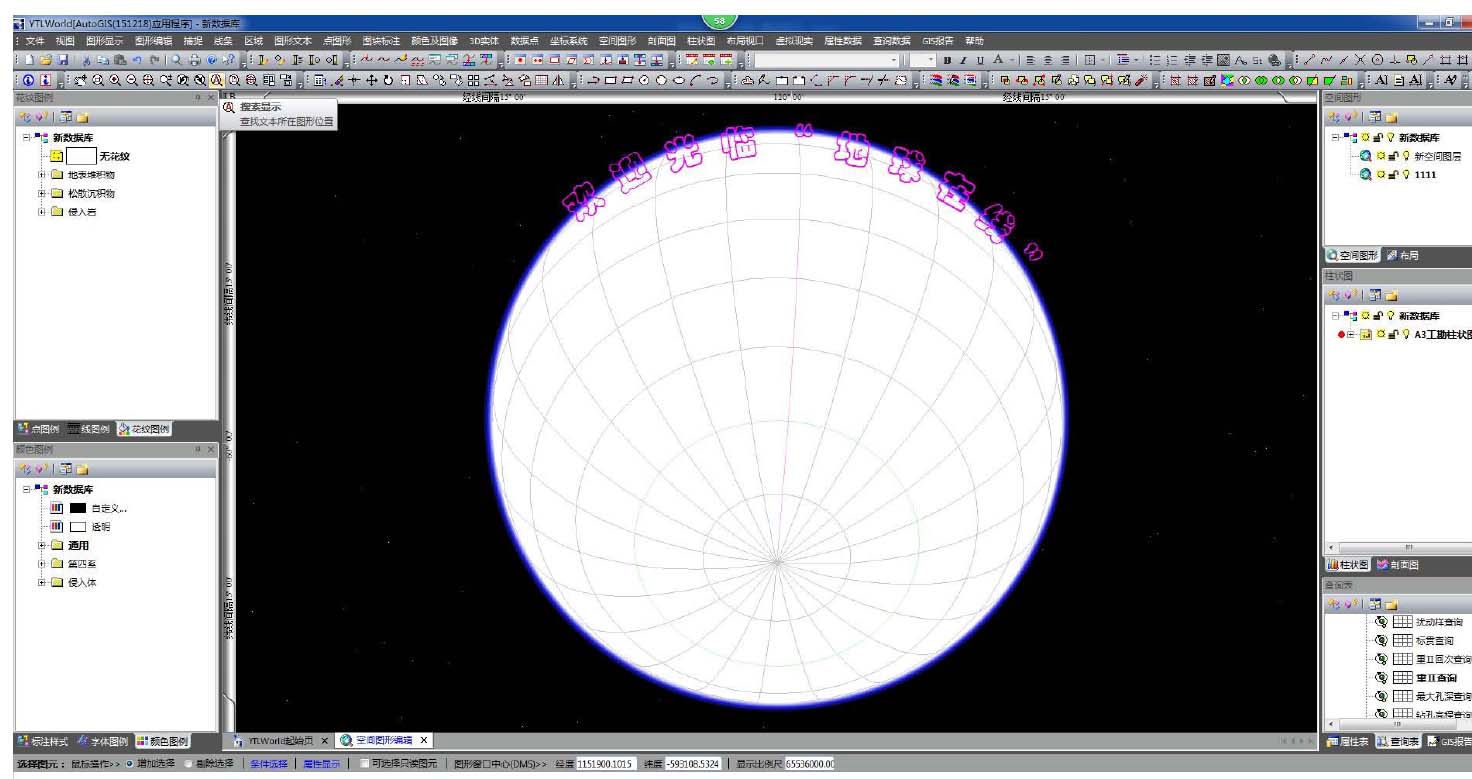Click the 属性显示 link in status bar
1472x779 pixels.
pos(321,764)
